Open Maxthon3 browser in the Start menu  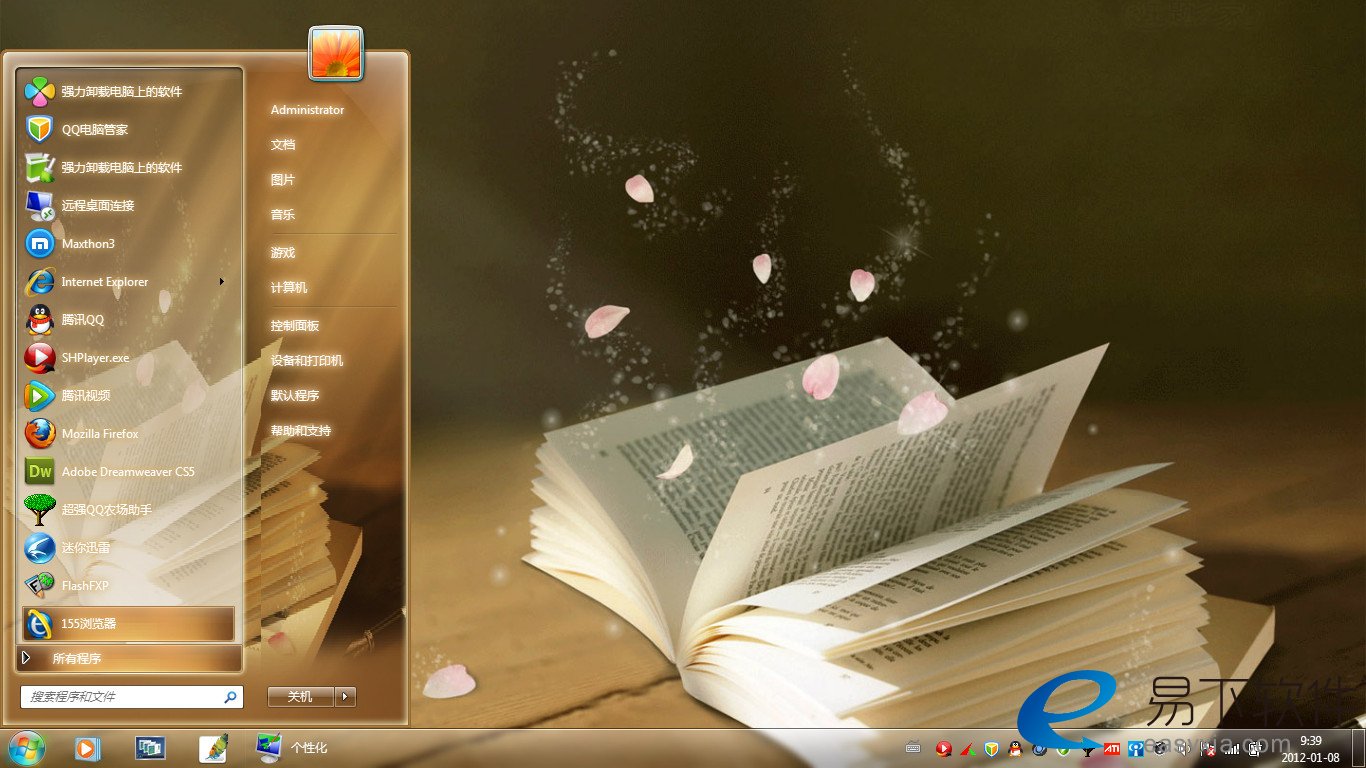point(129,243)
